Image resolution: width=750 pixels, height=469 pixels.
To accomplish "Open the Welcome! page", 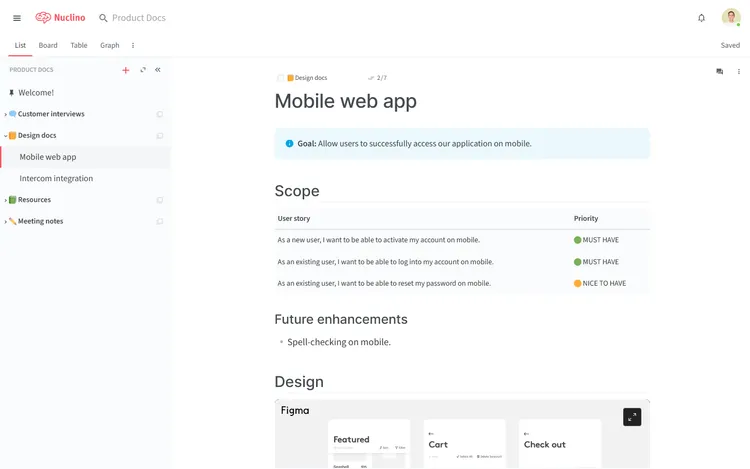I will tap(36, 93).
